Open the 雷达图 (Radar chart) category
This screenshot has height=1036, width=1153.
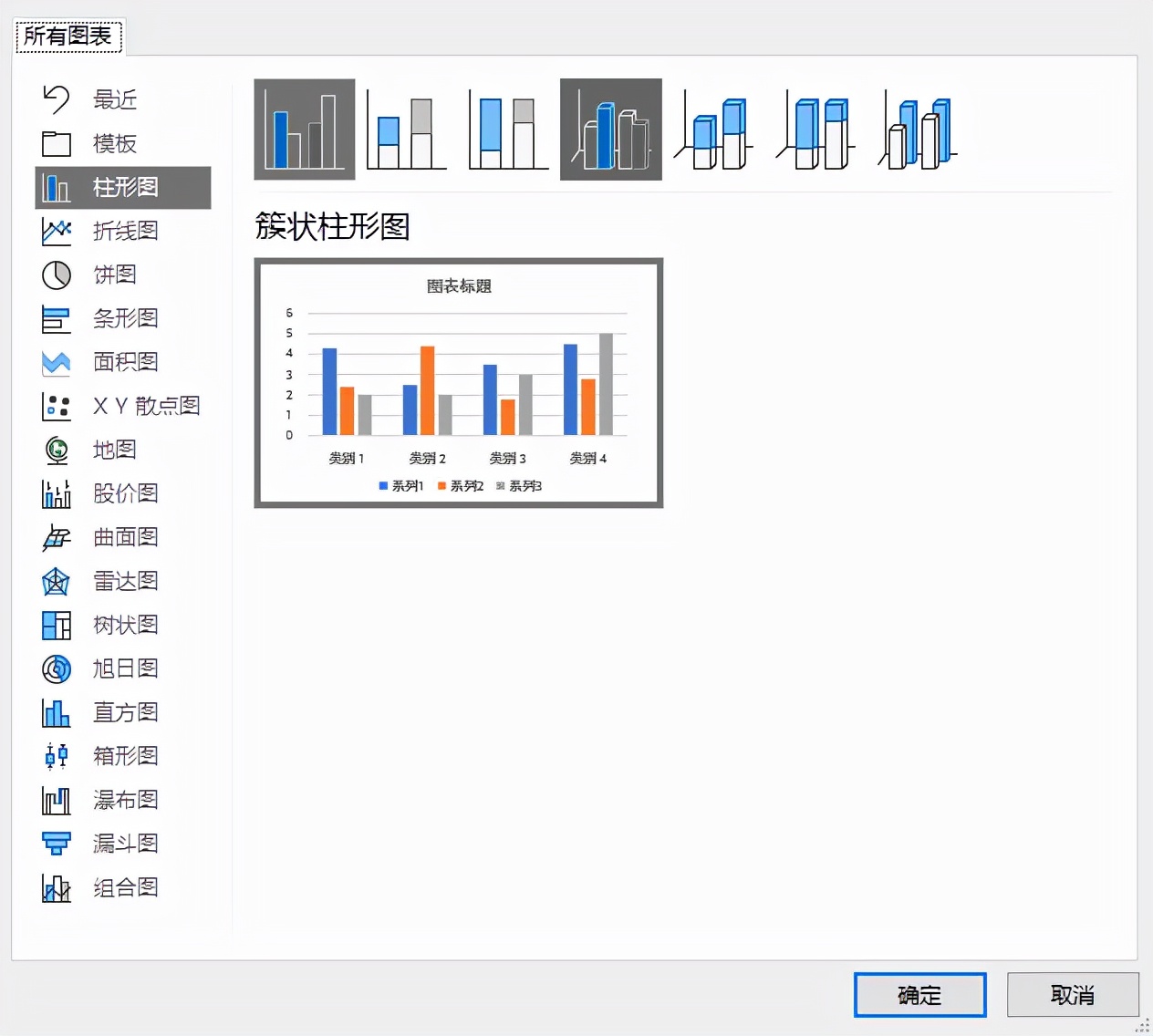[126, 581]
